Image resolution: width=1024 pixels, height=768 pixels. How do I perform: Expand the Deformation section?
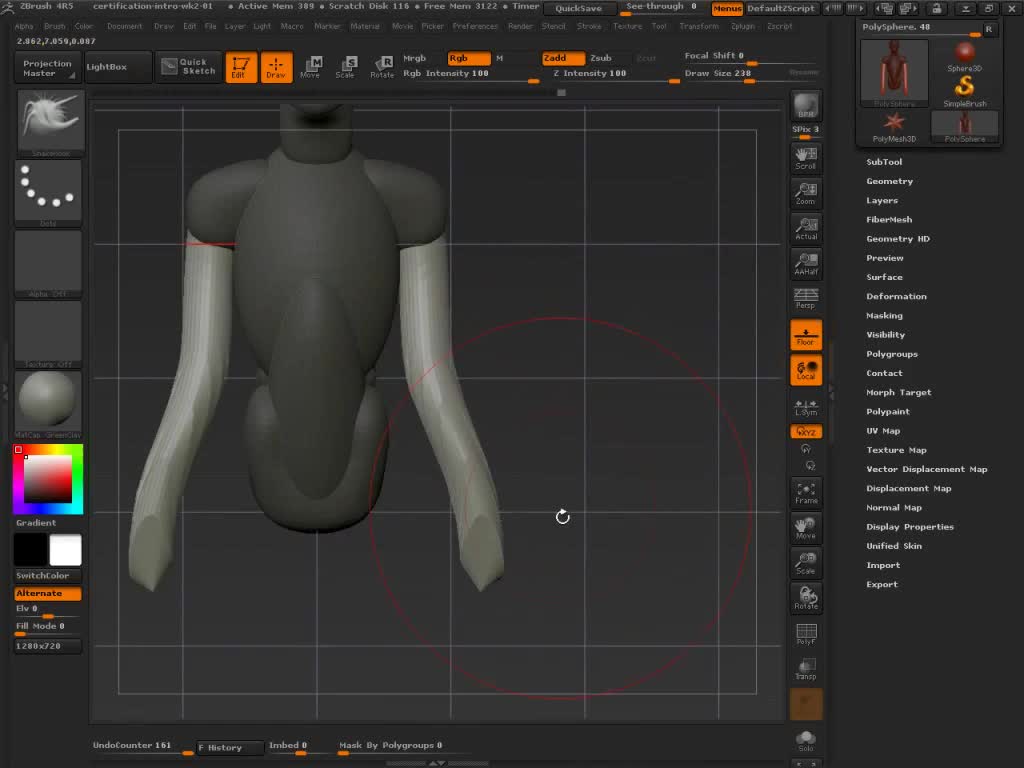tap(897, 296)
